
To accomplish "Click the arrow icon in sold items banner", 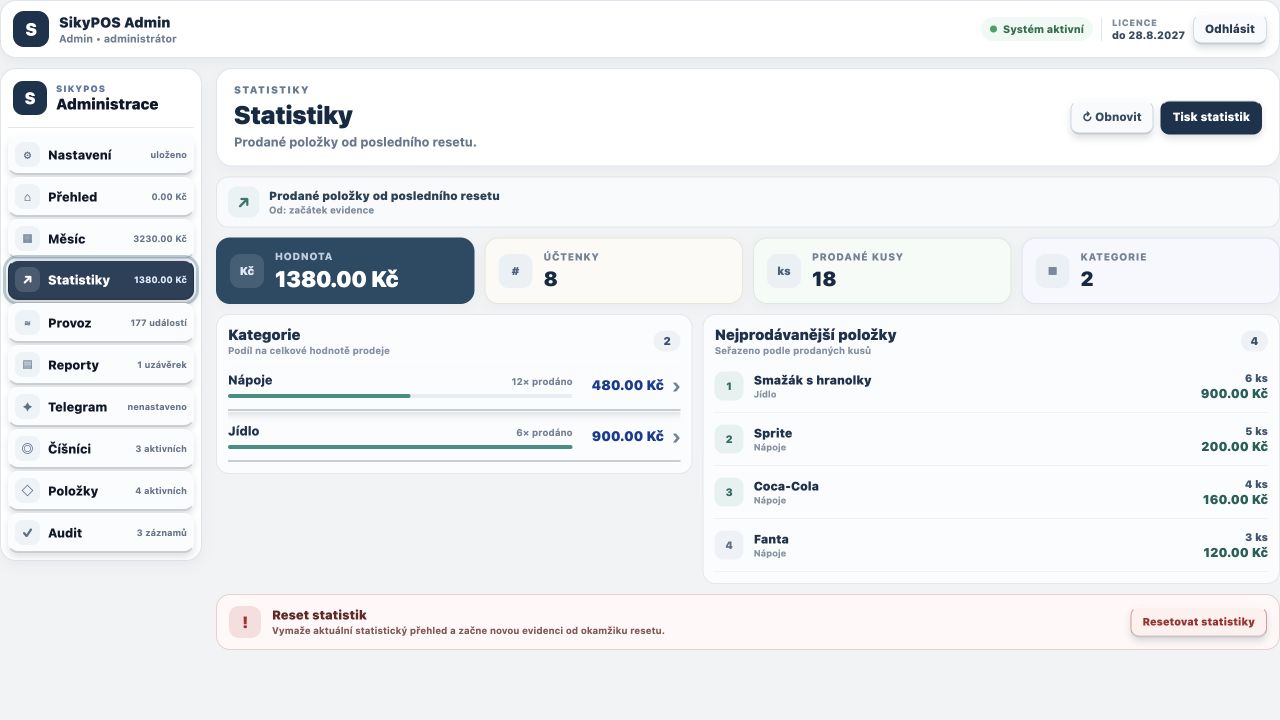I will [243, 202].
